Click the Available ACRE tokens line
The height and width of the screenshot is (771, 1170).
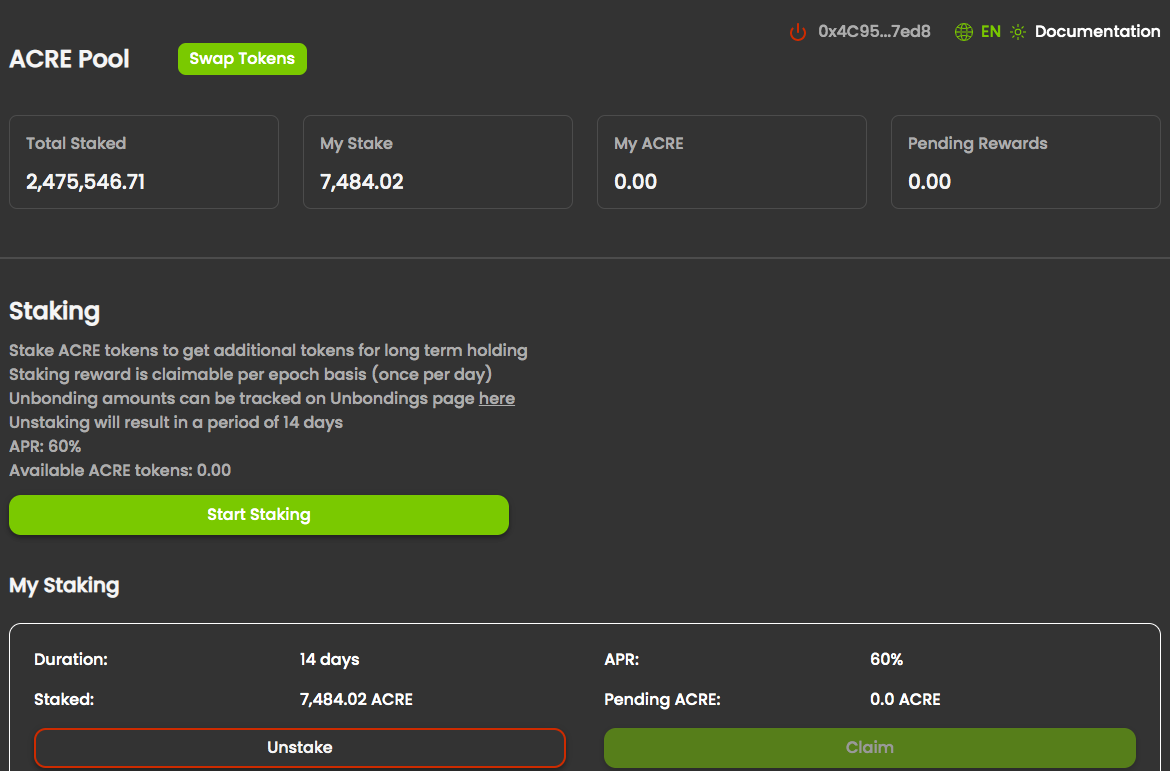click(x=120, y=470)
